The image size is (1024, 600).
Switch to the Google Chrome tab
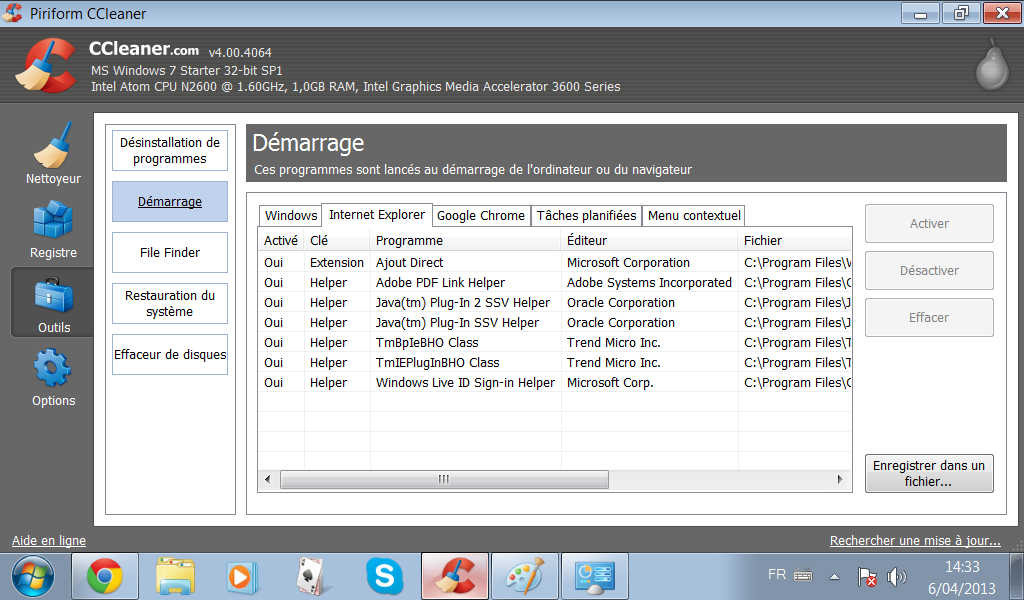click(x=481, y=215)
